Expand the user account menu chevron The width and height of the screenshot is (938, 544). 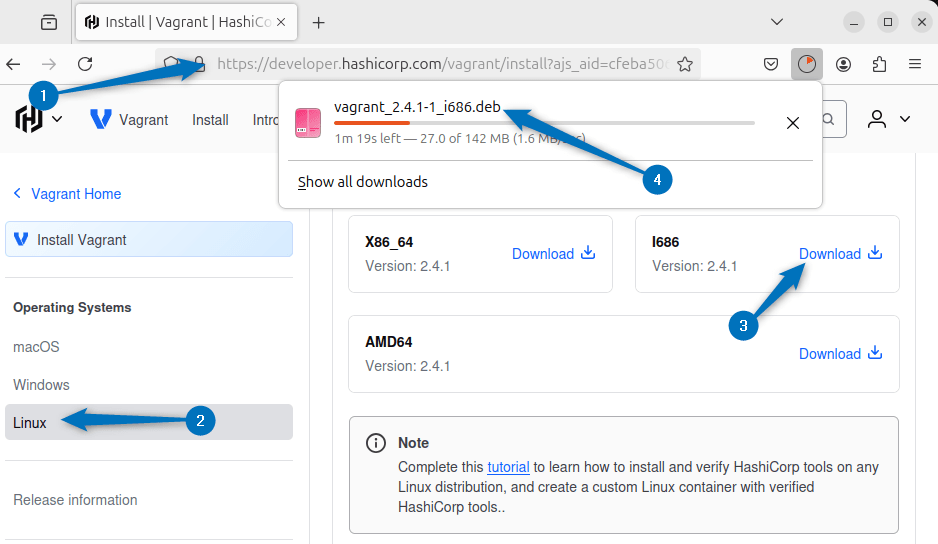[905, 119]
